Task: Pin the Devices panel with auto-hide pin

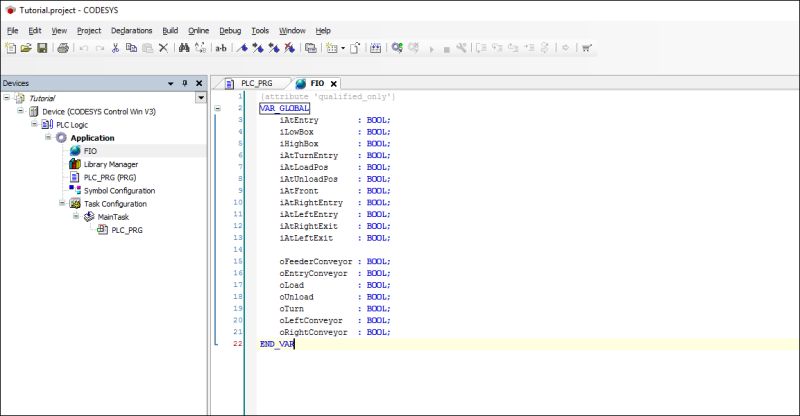Action: 185,83
